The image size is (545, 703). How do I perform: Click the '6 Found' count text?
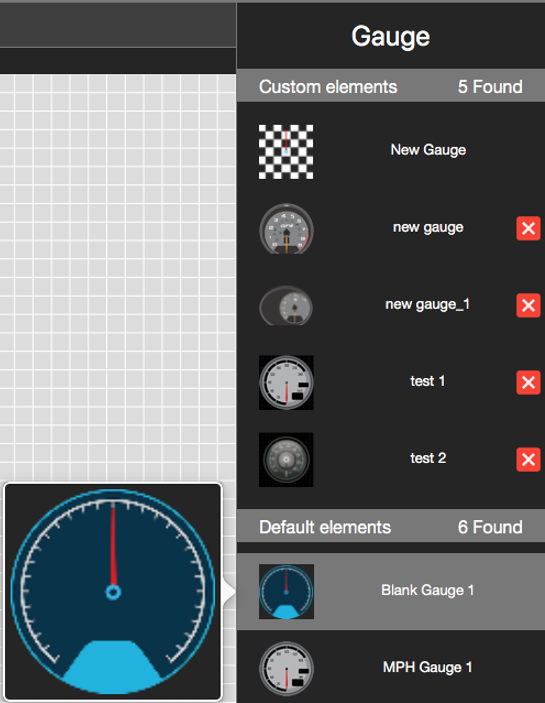490,527
